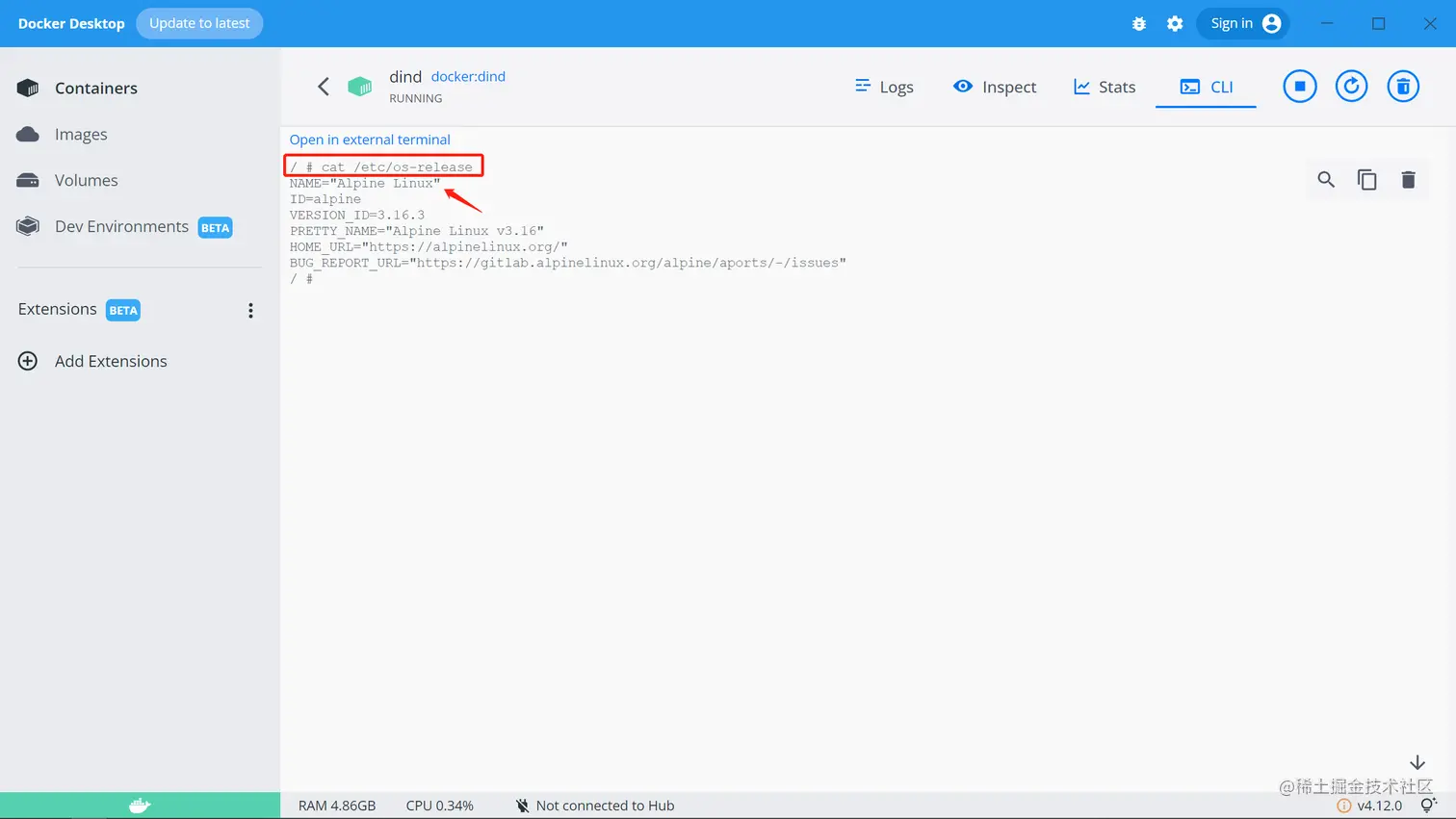The width and height of the screenshot is (1456, 819).
Task: Click the Docker whale icon in footer
Action: click(140, 806)
